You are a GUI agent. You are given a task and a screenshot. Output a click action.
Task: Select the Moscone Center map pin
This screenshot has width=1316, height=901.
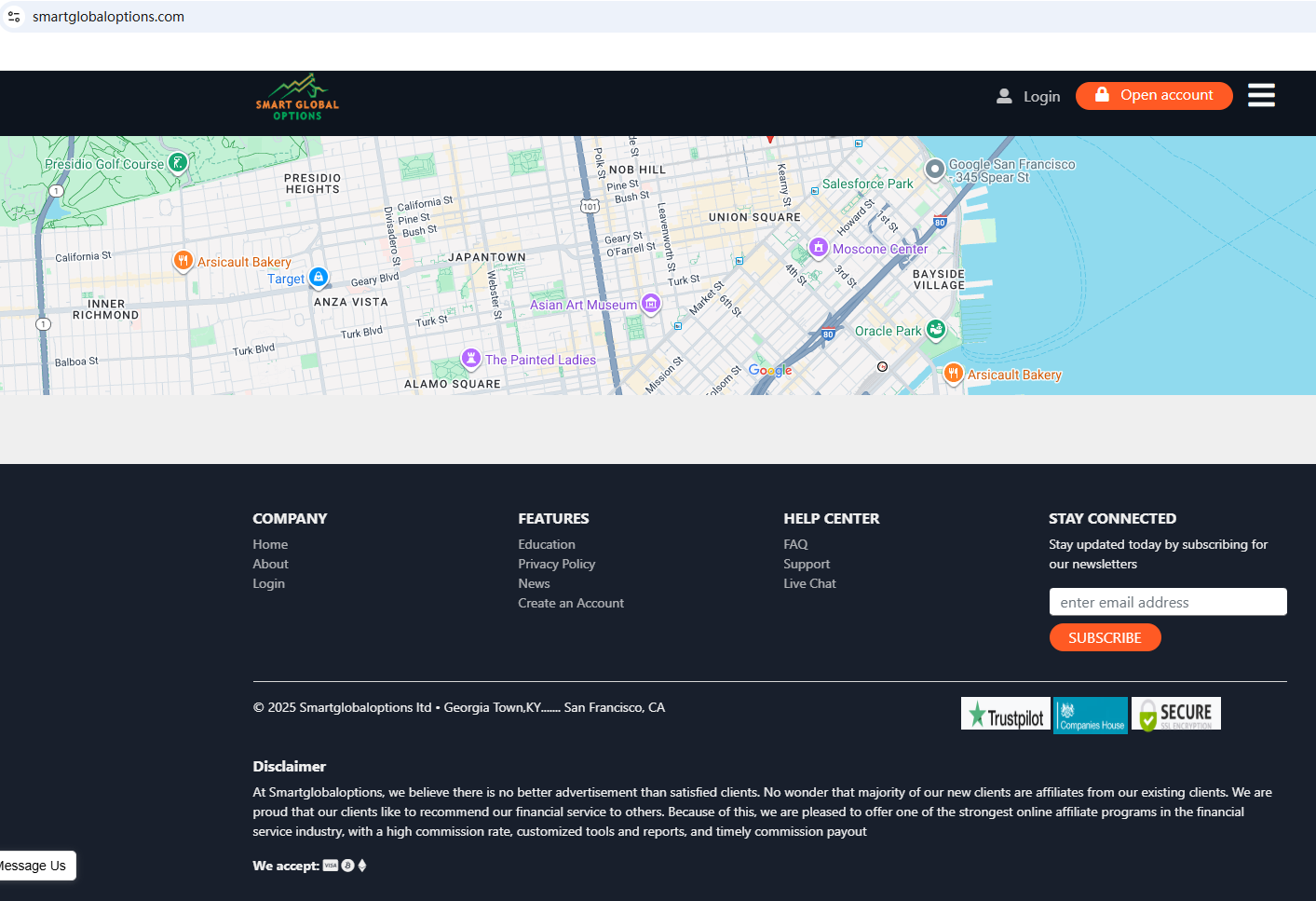pyautogui.click(x=819, y=248)
